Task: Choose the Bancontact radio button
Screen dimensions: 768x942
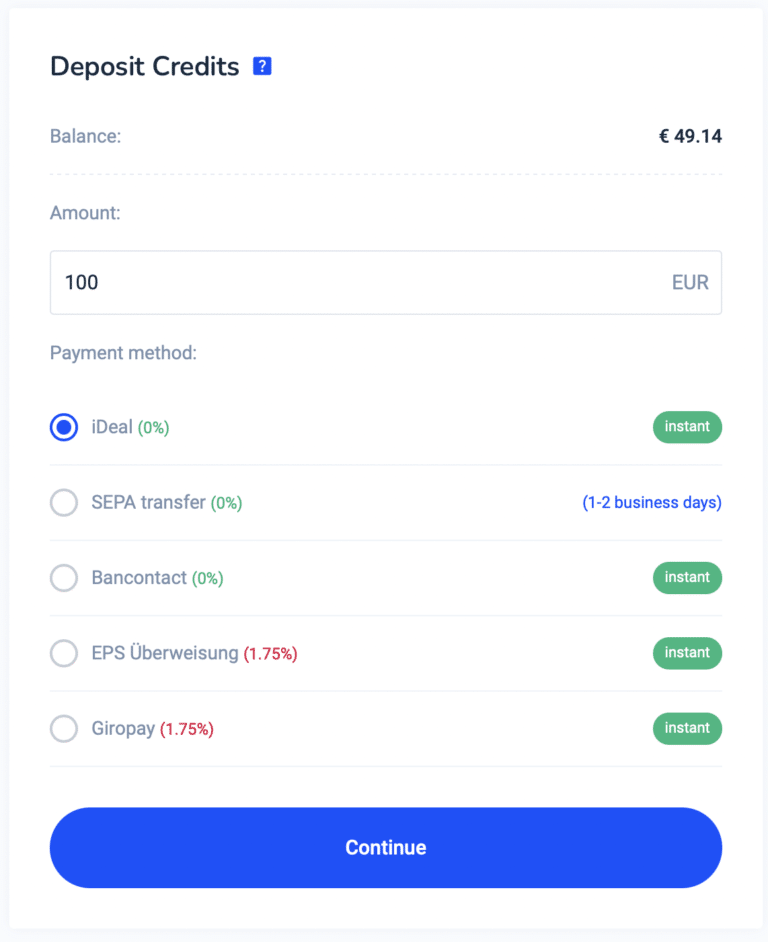Action: pos(64,578)
